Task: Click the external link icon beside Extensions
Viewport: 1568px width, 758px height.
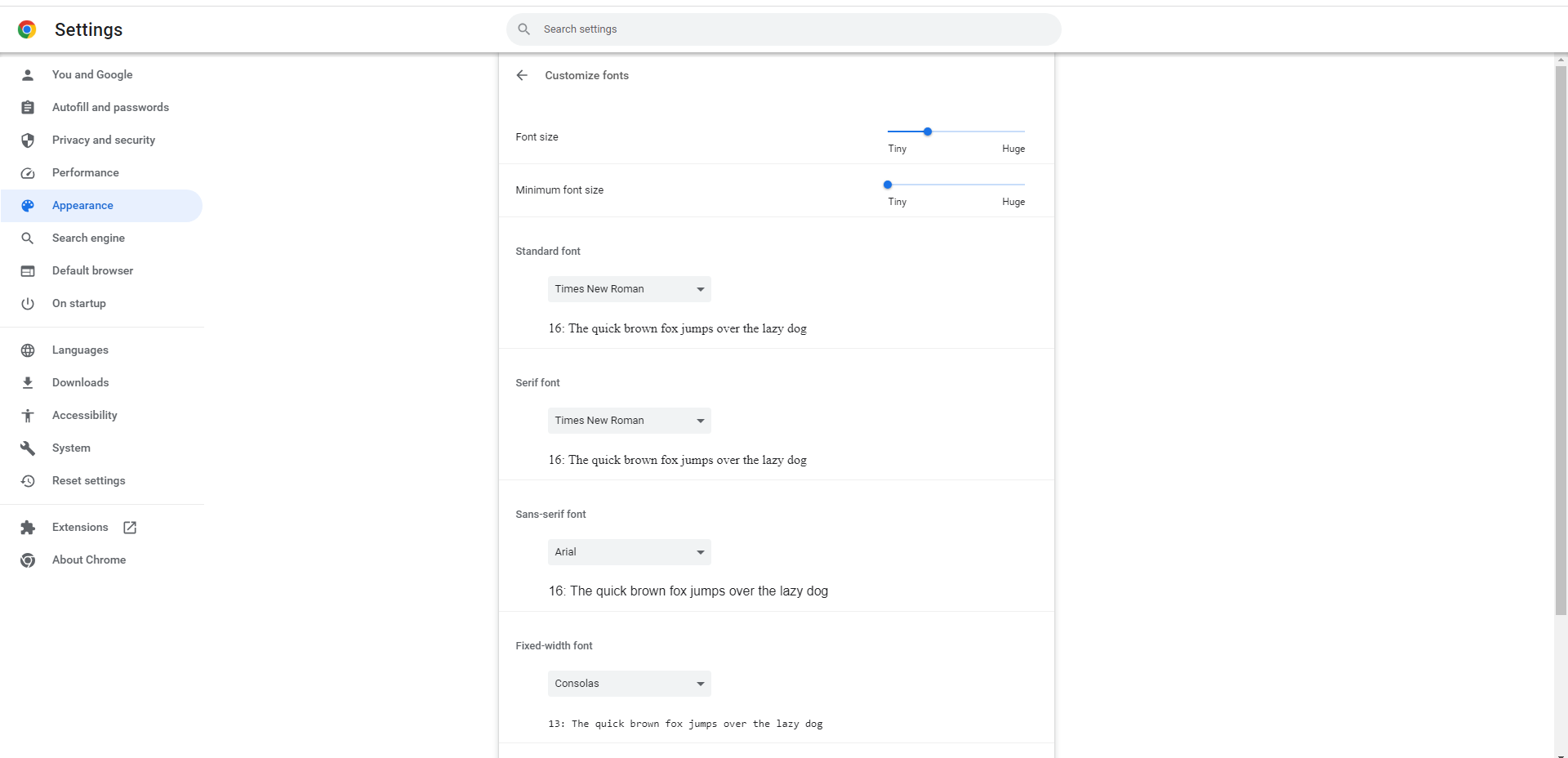Action: [x=130, y=527]
